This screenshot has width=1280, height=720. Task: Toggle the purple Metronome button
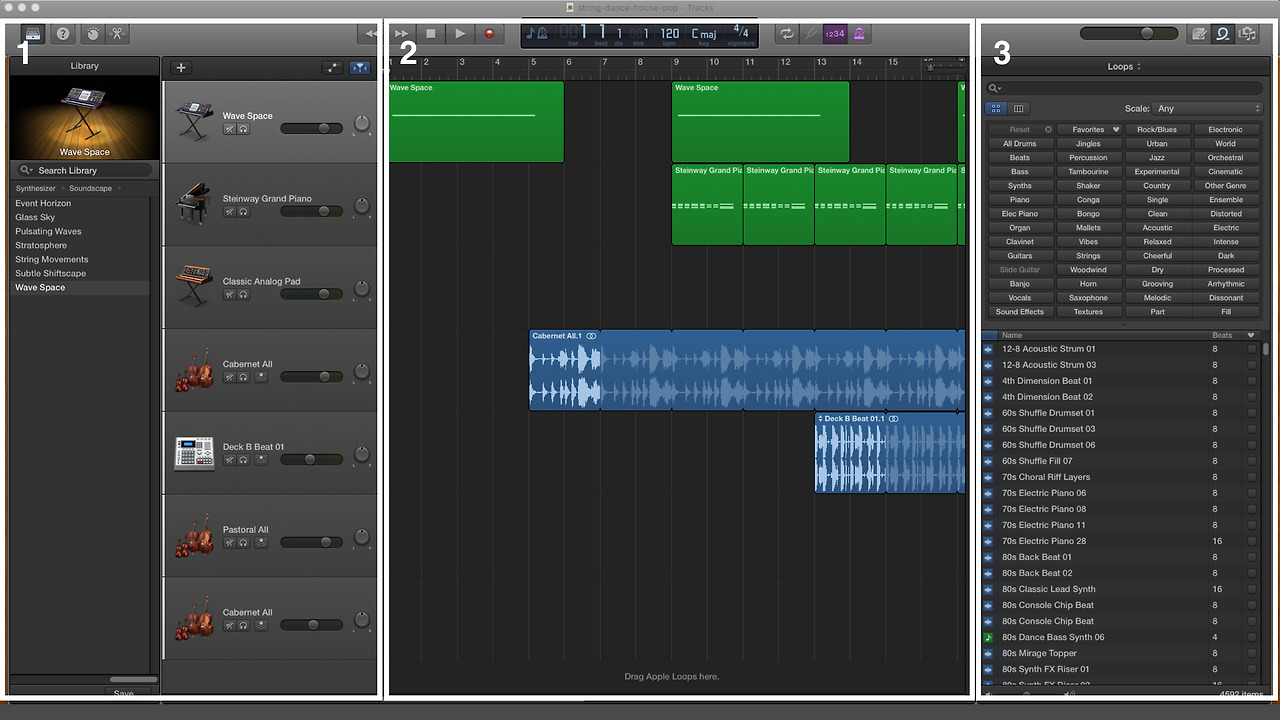coord(858,34)
